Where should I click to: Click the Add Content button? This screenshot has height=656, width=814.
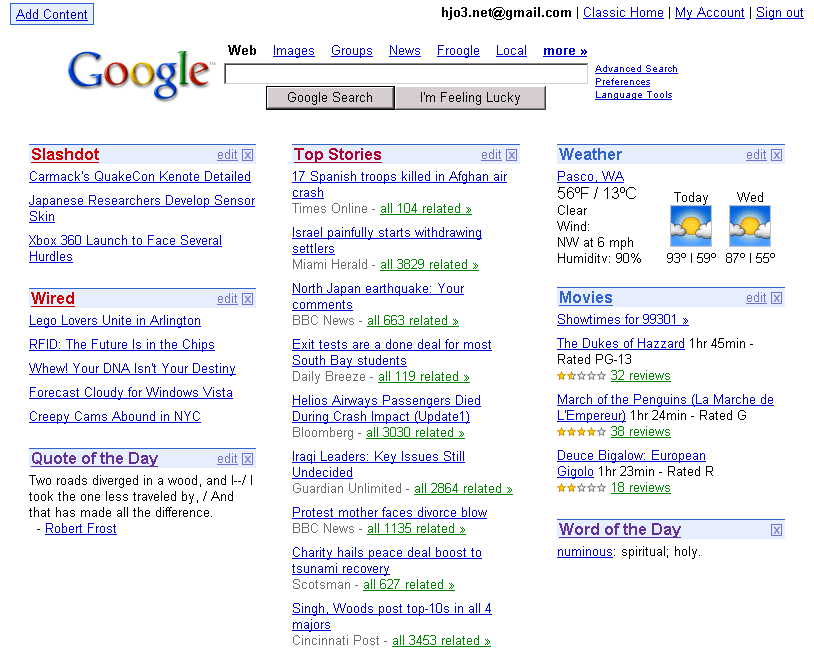[x=52, y=14]
